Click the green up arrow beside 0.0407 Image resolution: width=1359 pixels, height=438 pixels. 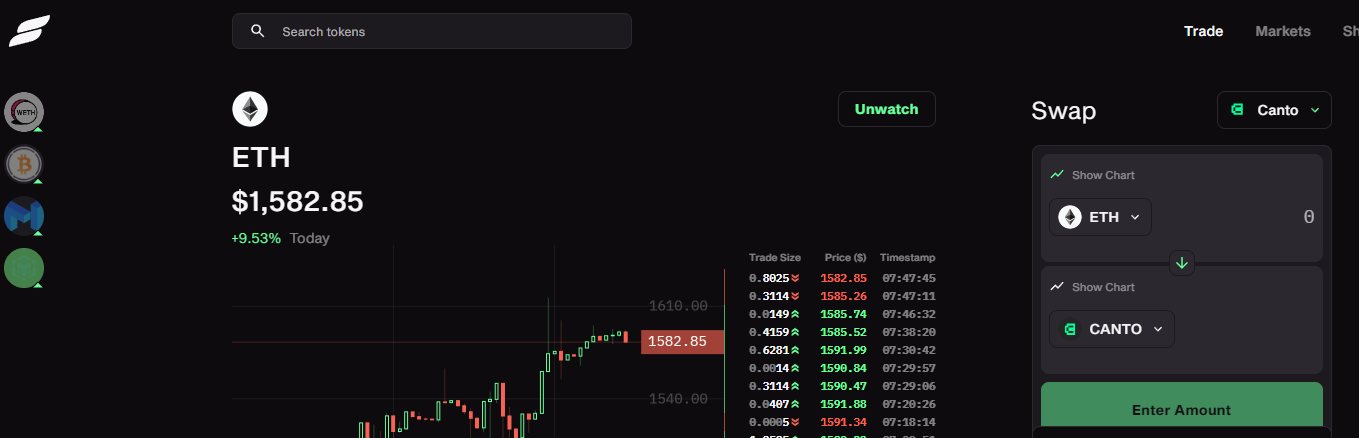click(795, 404)
